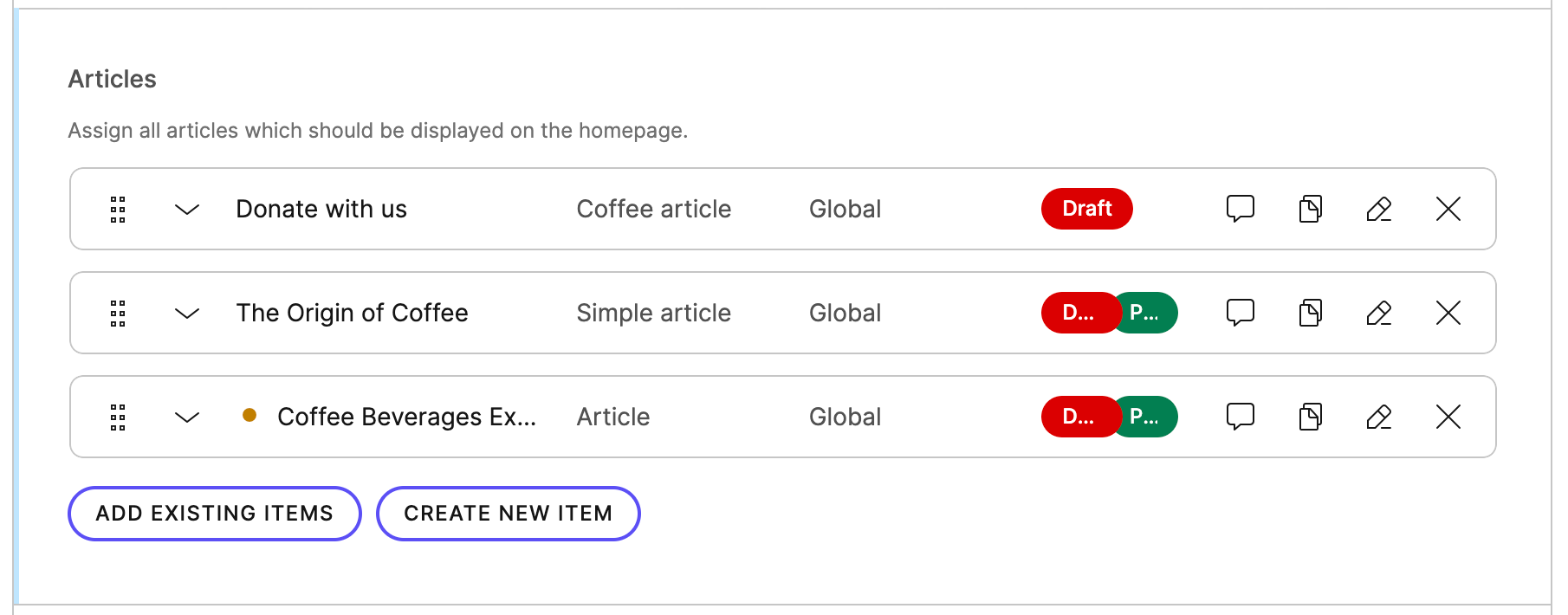Remove The Origin of Coffee from the list

pyautogui.click(x=1448, y=313)
